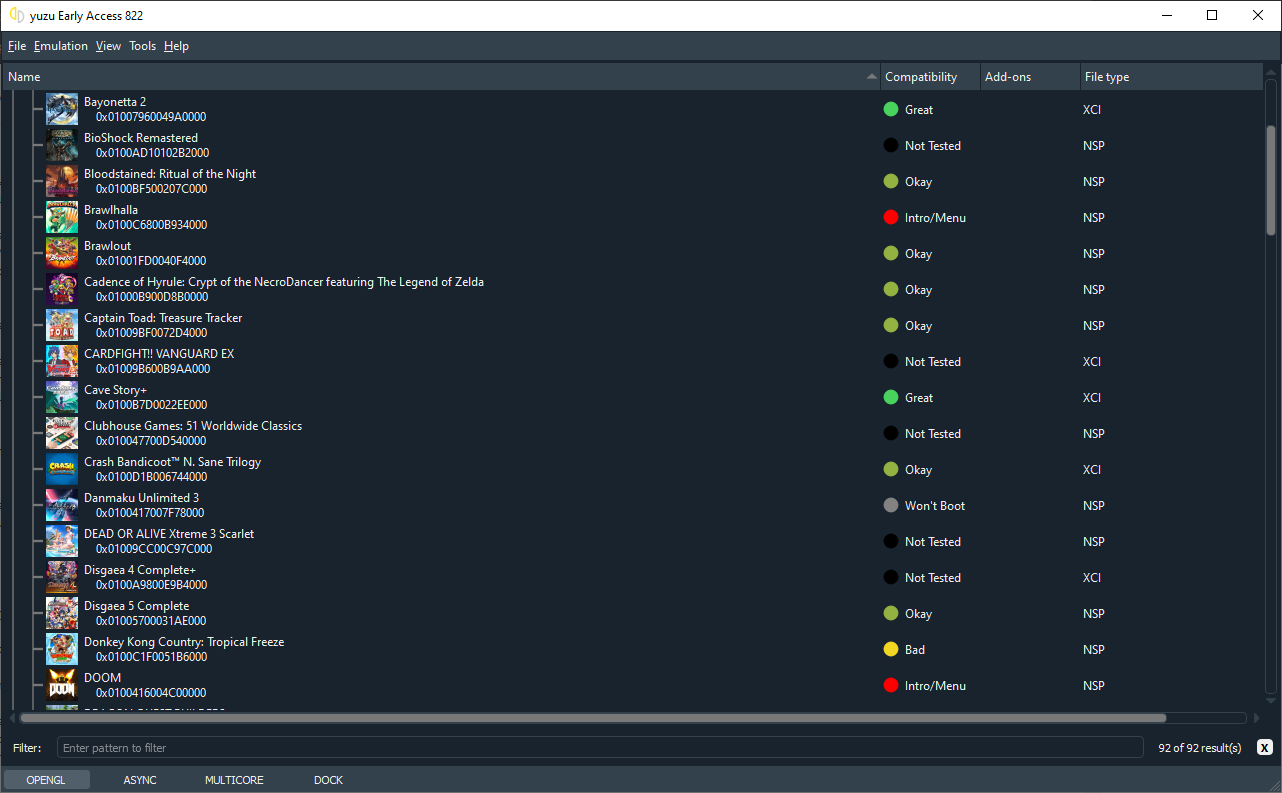1282x793 pixels.
Task: Select the Brawlhalla game icon
Action: click(62, 217)
